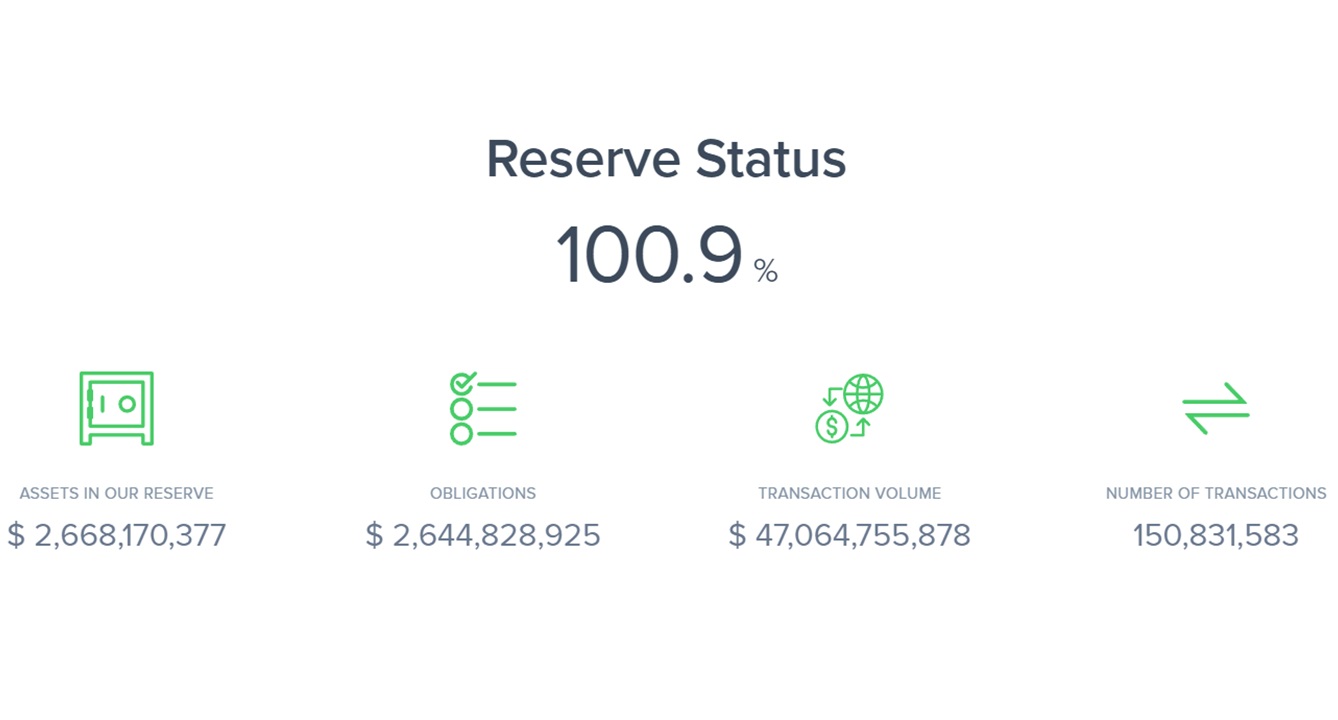
Task: Select the Transaction Volume label
Action: pyautogui.click(x=849, y=493)
